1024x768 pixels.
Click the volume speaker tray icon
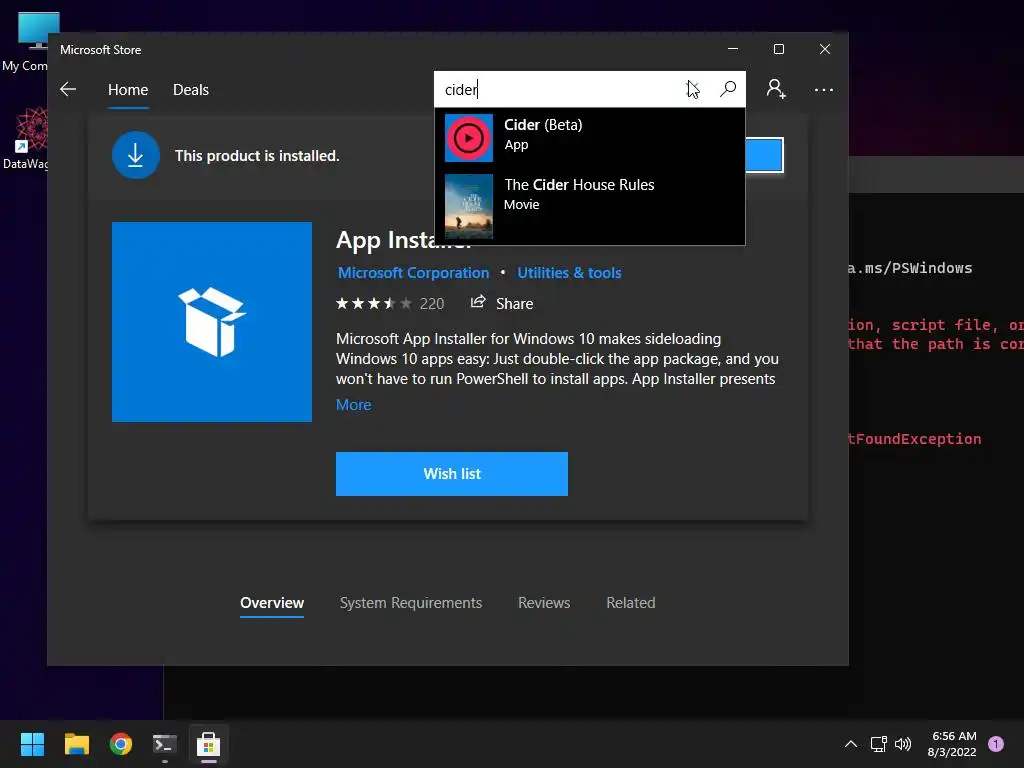click(x=903, y=744)
